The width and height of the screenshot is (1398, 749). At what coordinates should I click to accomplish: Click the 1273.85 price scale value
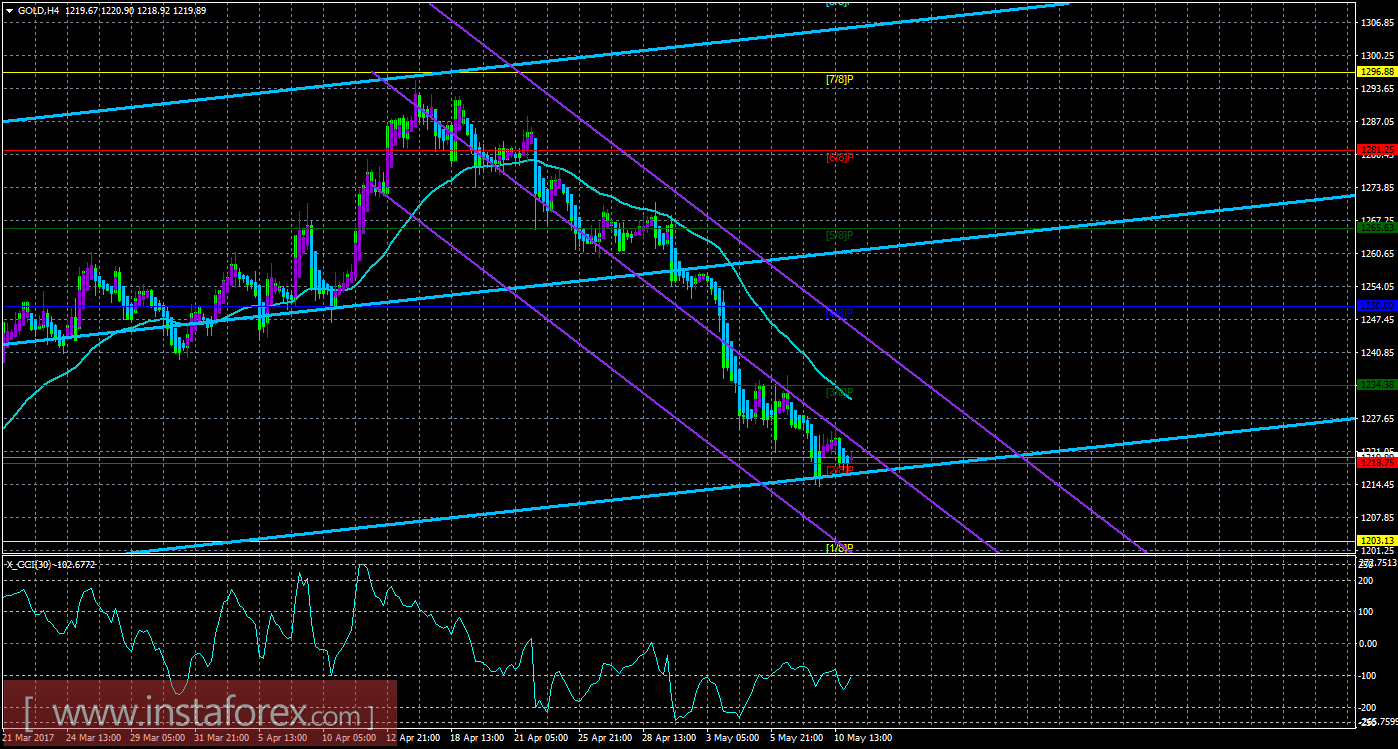1377,188
